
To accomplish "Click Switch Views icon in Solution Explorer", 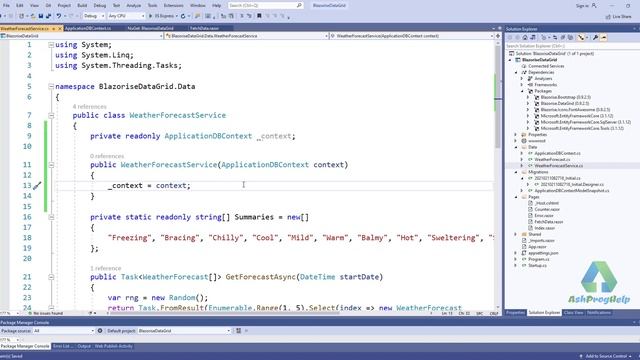I will (x=533, y=38).
